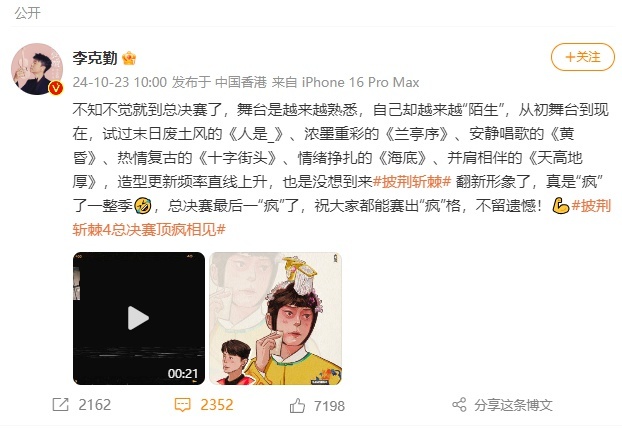Open the #披荆斩棘# hashtag link

(x=412, y=182)
